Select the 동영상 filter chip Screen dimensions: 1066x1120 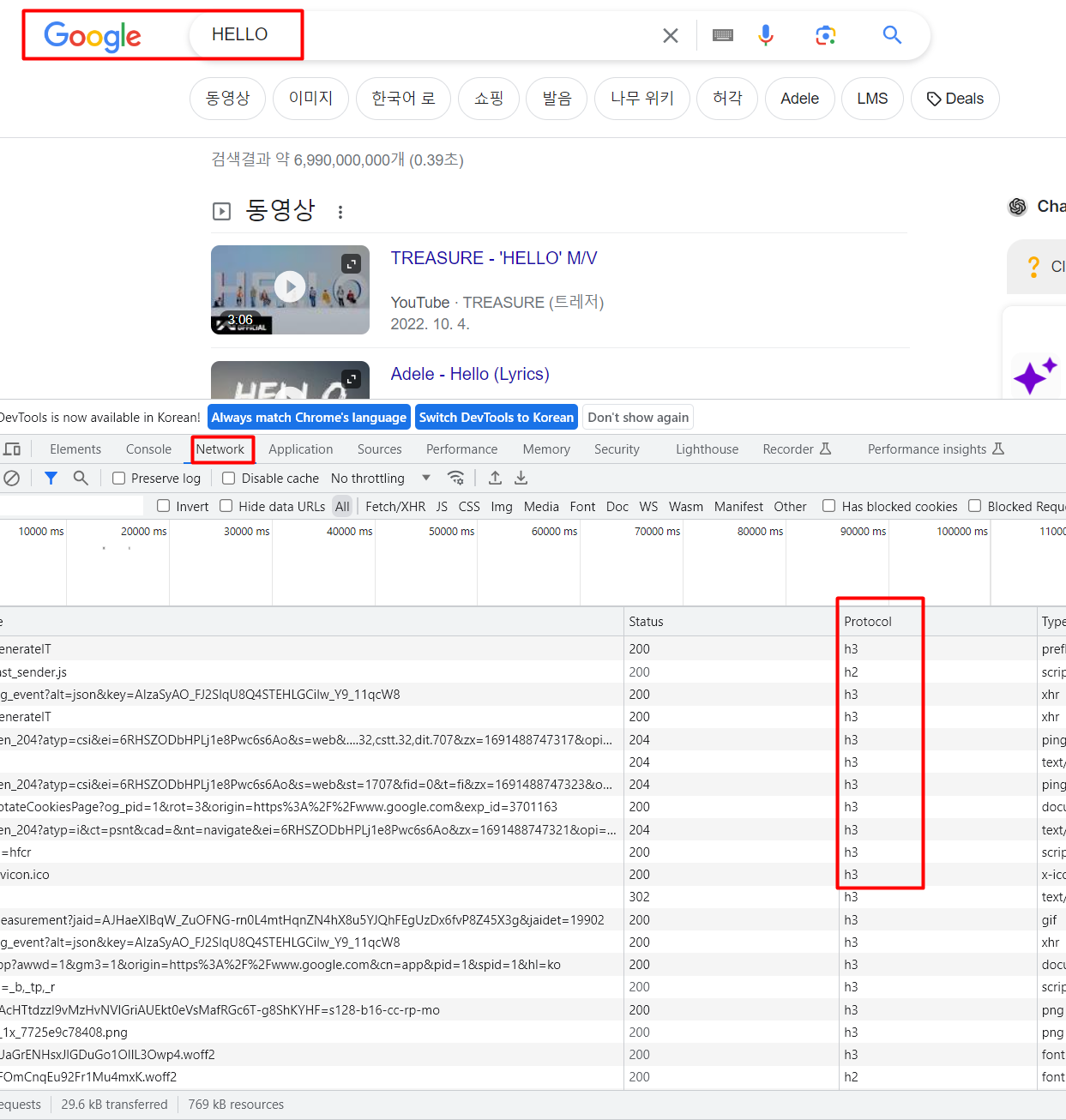(x=228, y=99)
